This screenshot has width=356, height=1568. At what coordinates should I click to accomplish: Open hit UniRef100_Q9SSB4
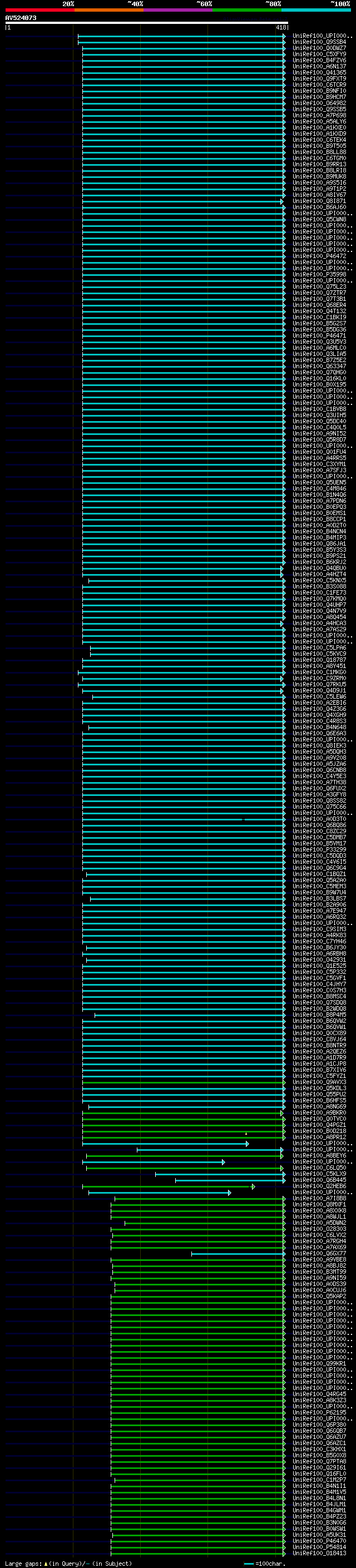coord(319,42)
